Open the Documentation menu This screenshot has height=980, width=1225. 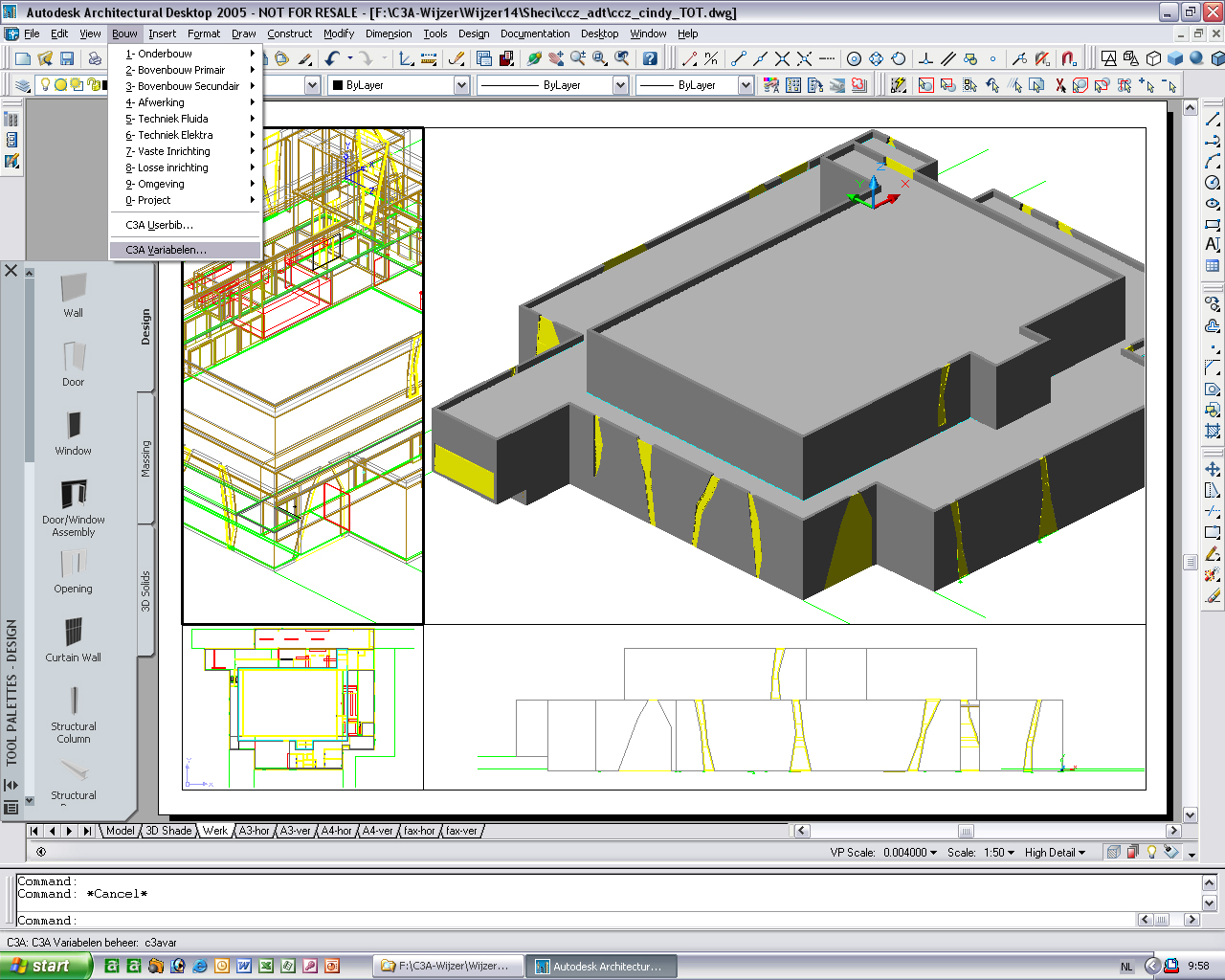[x=535, y=33]
